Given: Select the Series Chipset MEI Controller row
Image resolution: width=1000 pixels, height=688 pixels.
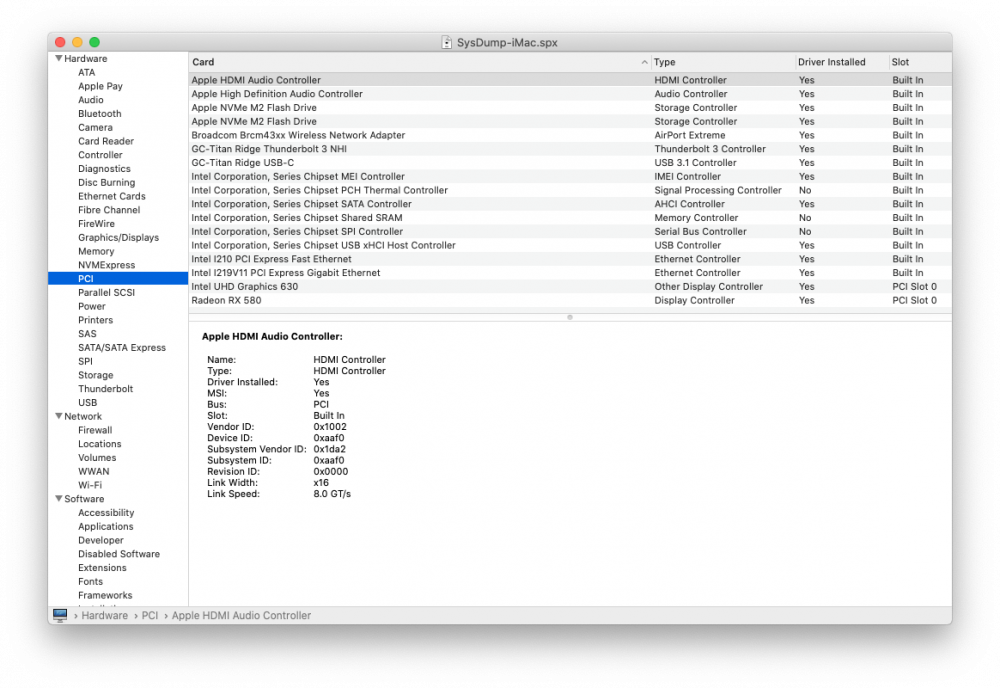Looking at the screenshot, I should click(x=570, y=177).
